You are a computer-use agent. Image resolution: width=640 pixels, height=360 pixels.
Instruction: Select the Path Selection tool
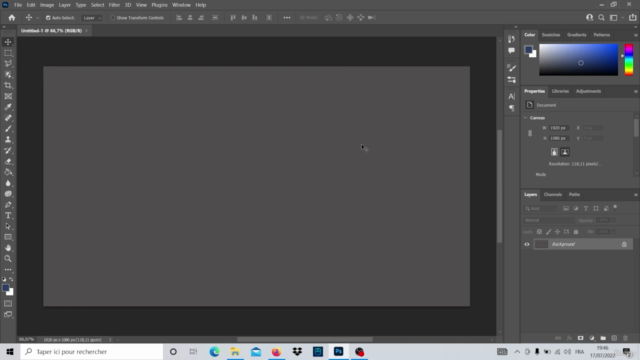tap(8, 227)
